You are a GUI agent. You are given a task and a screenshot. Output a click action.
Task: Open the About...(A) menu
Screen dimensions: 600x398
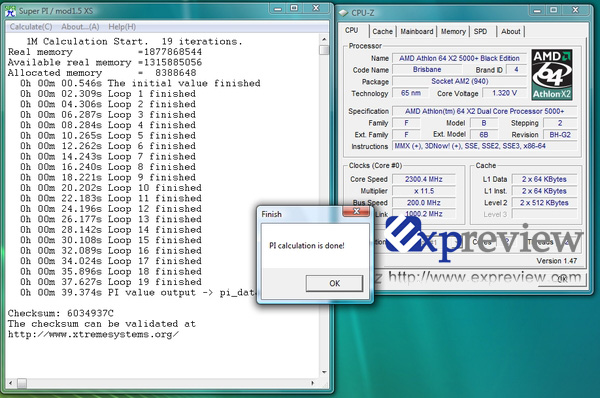click(x=80, y=27)
